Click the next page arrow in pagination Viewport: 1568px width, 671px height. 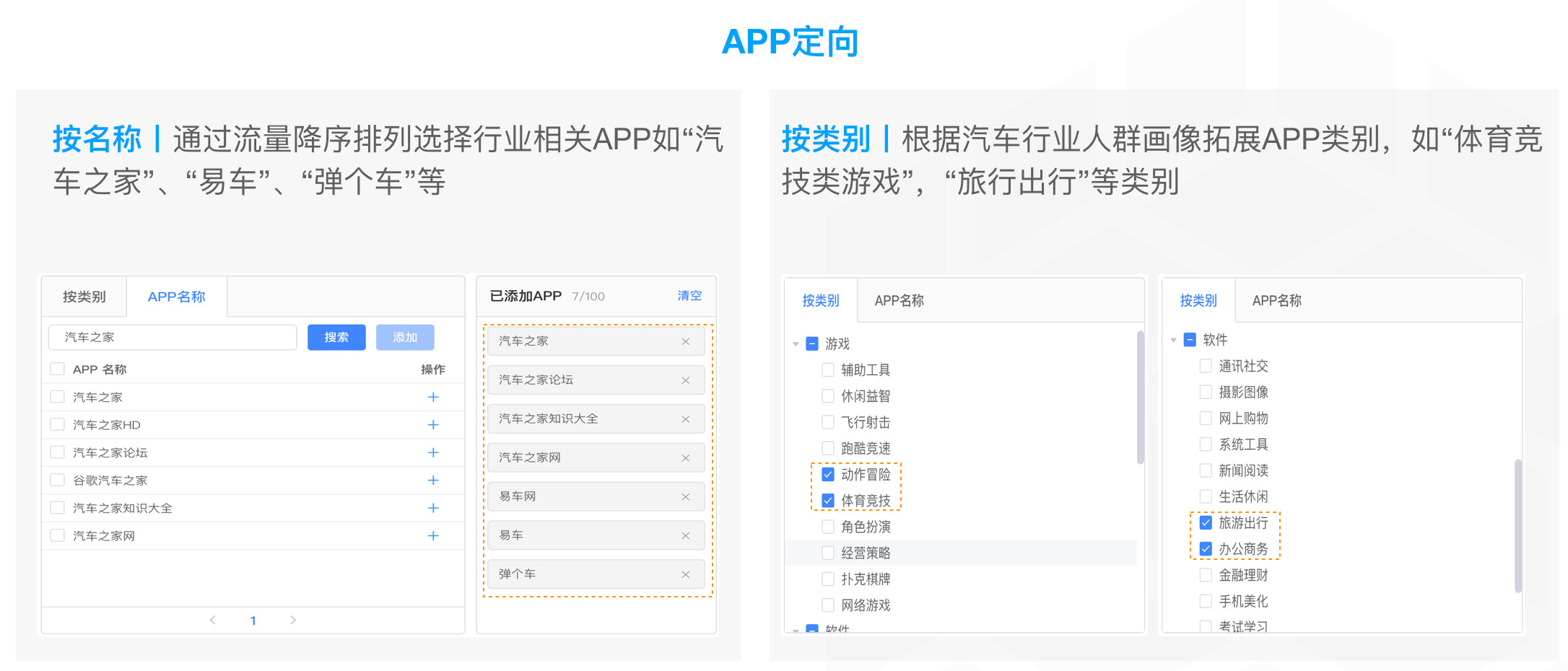coord(294,620)
